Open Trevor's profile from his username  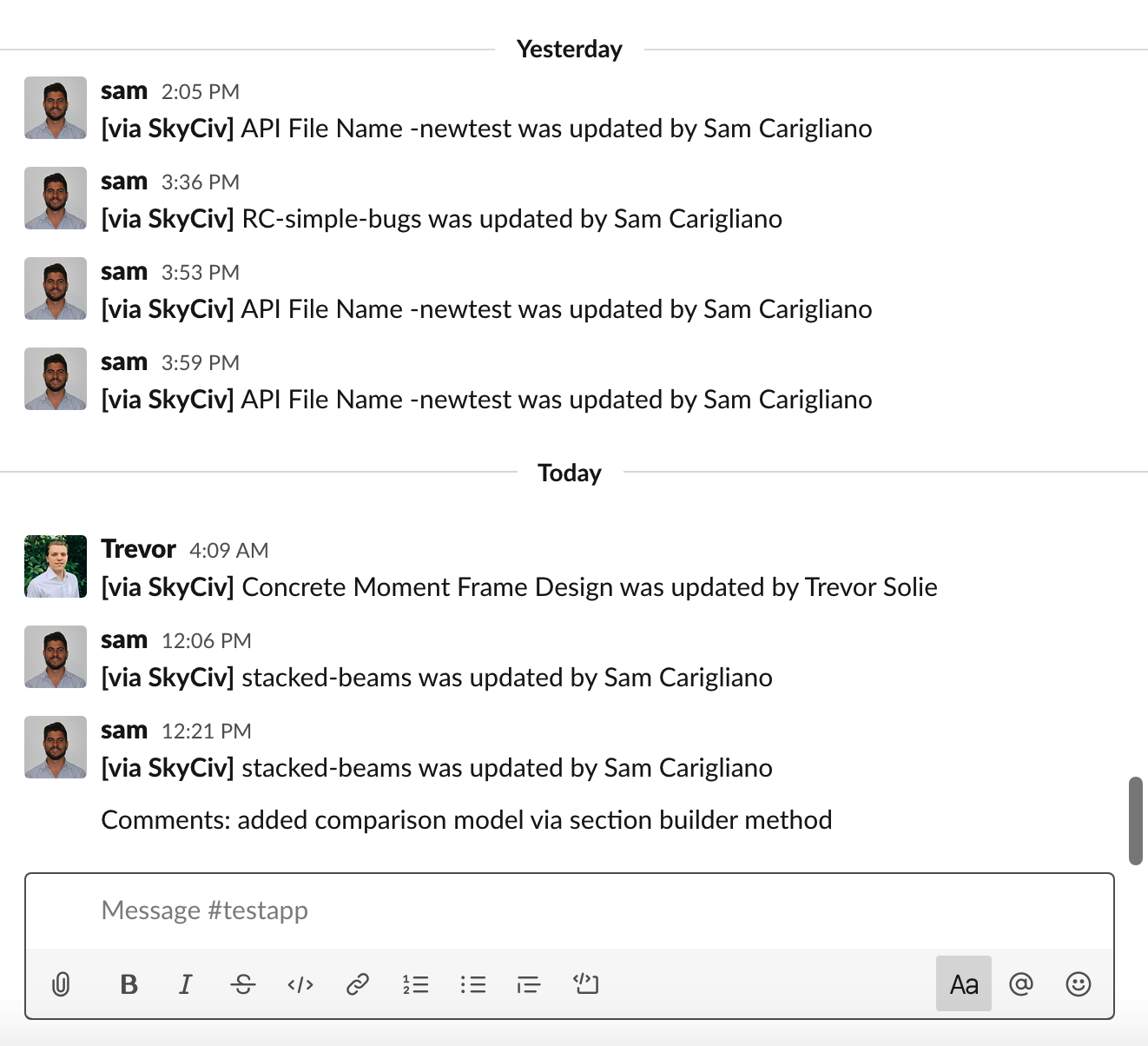click(x=138, y=549)
